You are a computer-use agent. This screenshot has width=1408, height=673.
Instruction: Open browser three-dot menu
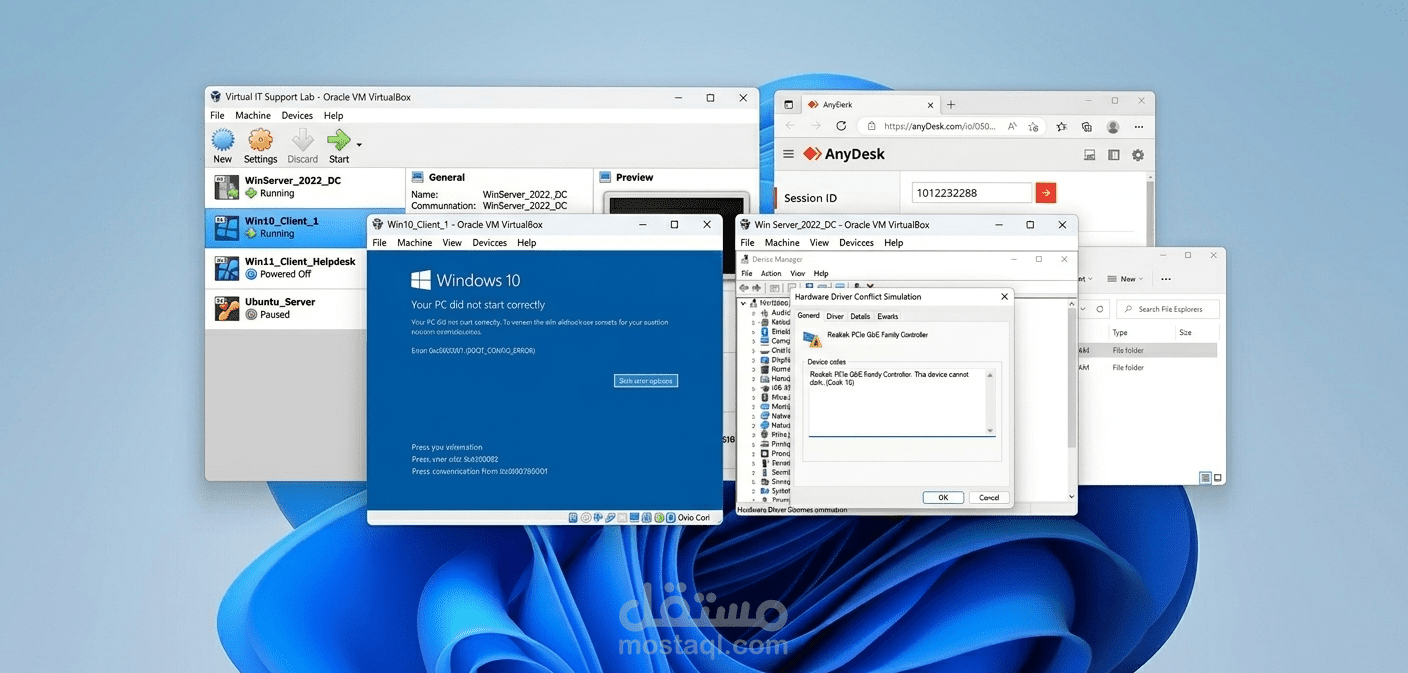click(x=1139, y=127)
